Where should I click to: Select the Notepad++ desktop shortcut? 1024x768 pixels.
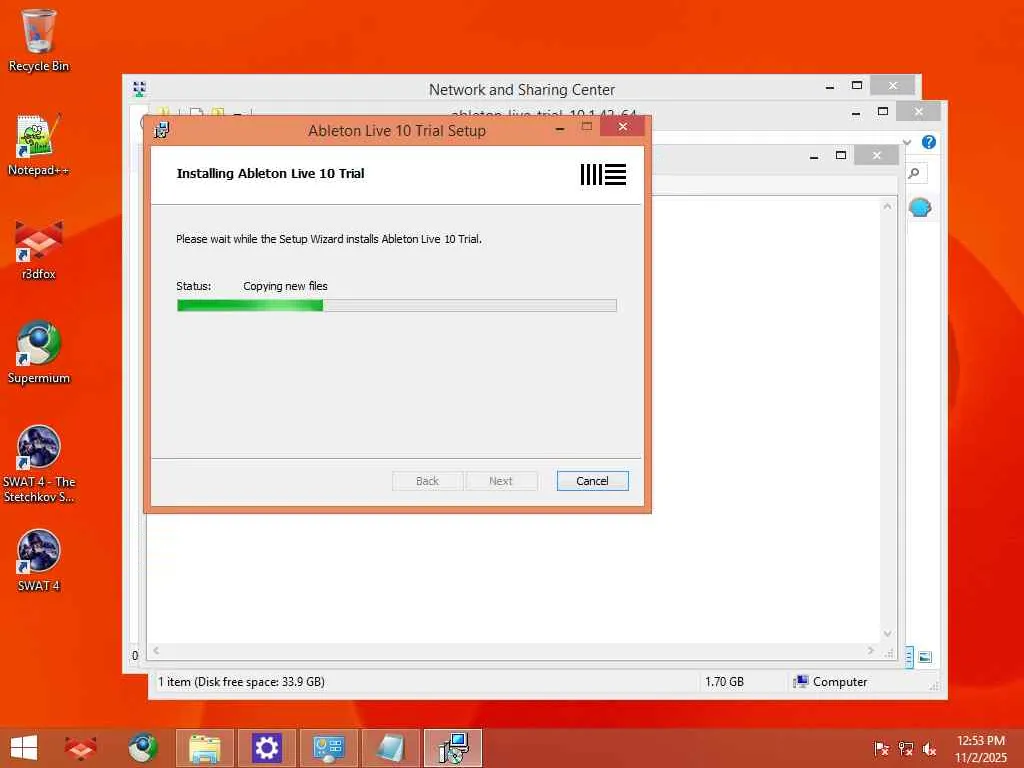(39, 145)
